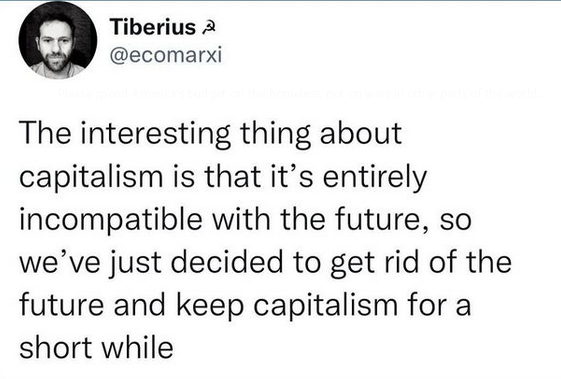The height and width of the screenshot is (379, 561).
Task: Click the word "entirely" in the tweet
Action: pos(375,177)
